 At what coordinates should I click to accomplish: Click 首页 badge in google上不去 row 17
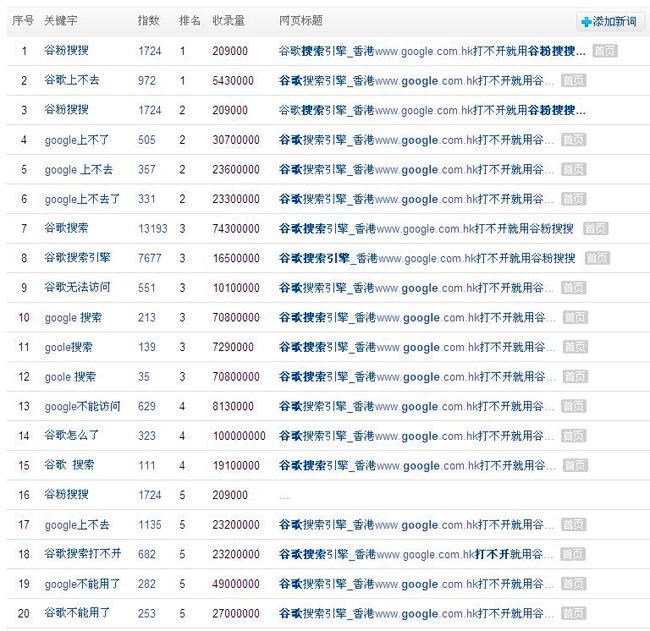573,525
